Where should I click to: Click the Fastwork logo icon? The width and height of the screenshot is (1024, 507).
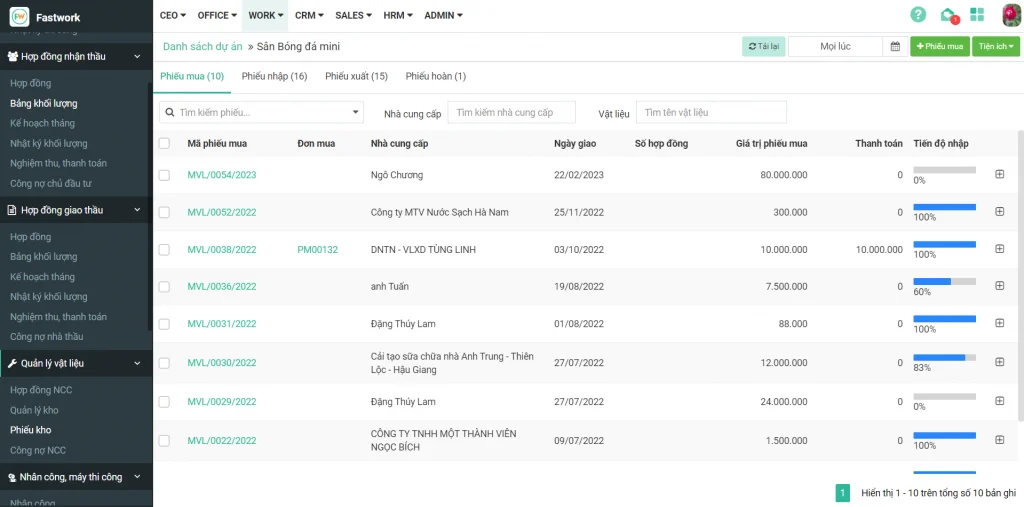19,16
